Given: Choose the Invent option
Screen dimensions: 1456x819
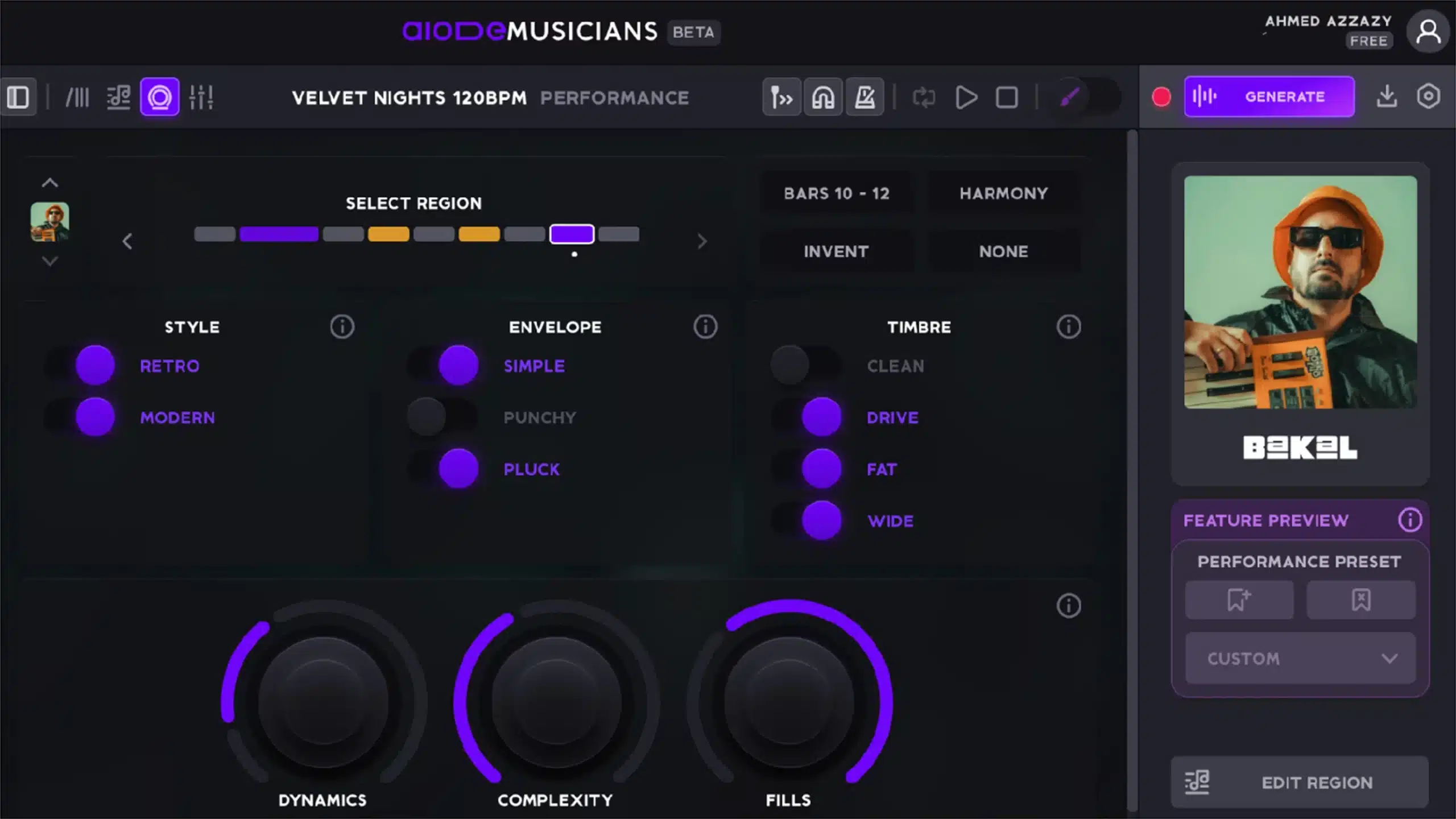Looking at the screenshot, I should (x=836, y=251).
